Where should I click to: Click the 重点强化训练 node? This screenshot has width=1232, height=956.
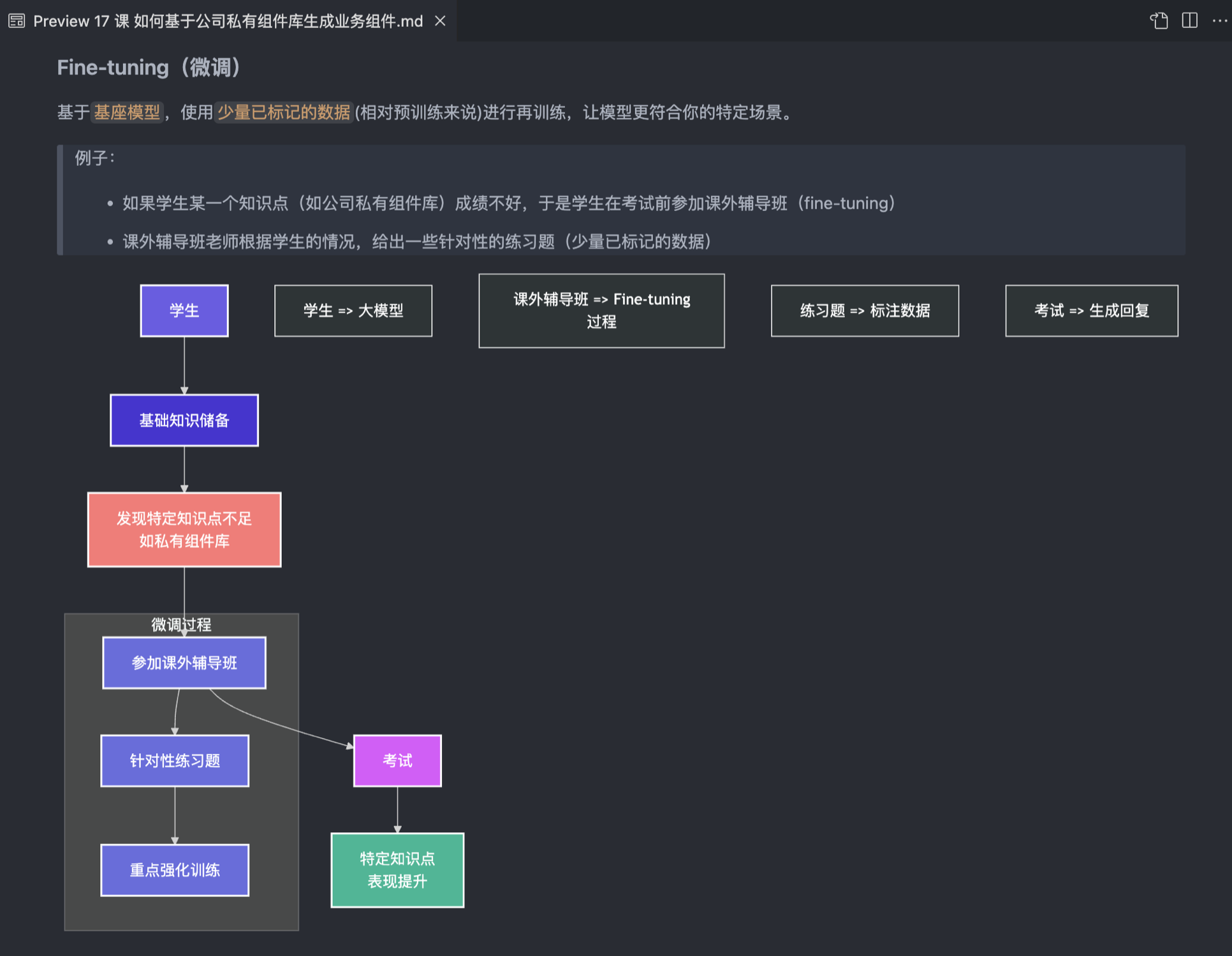pyautogui.click(x=175, y=870)
